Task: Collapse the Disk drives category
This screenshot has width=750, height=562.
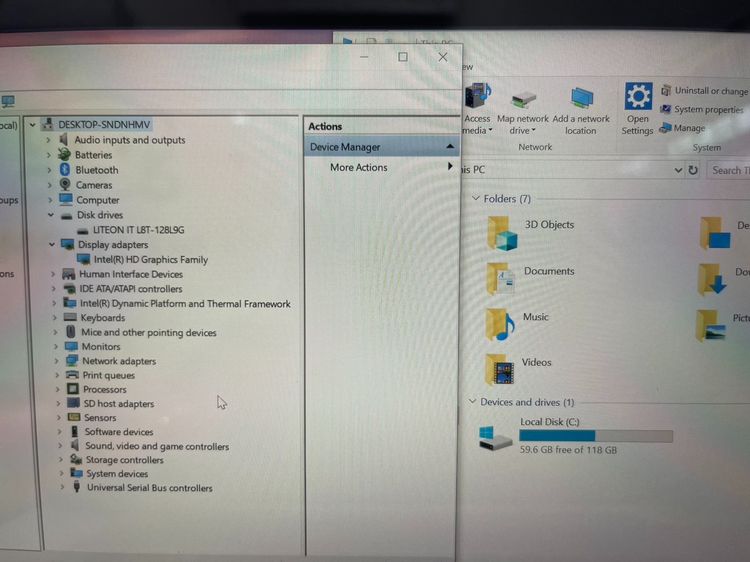Action: tap(51, 215)
